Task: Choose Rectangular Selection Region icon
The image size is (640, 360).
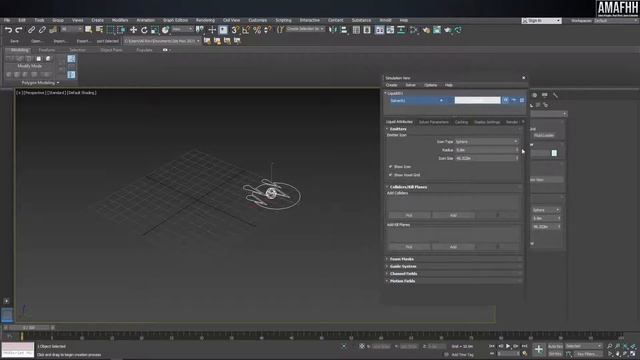Action: click(111, 30)
